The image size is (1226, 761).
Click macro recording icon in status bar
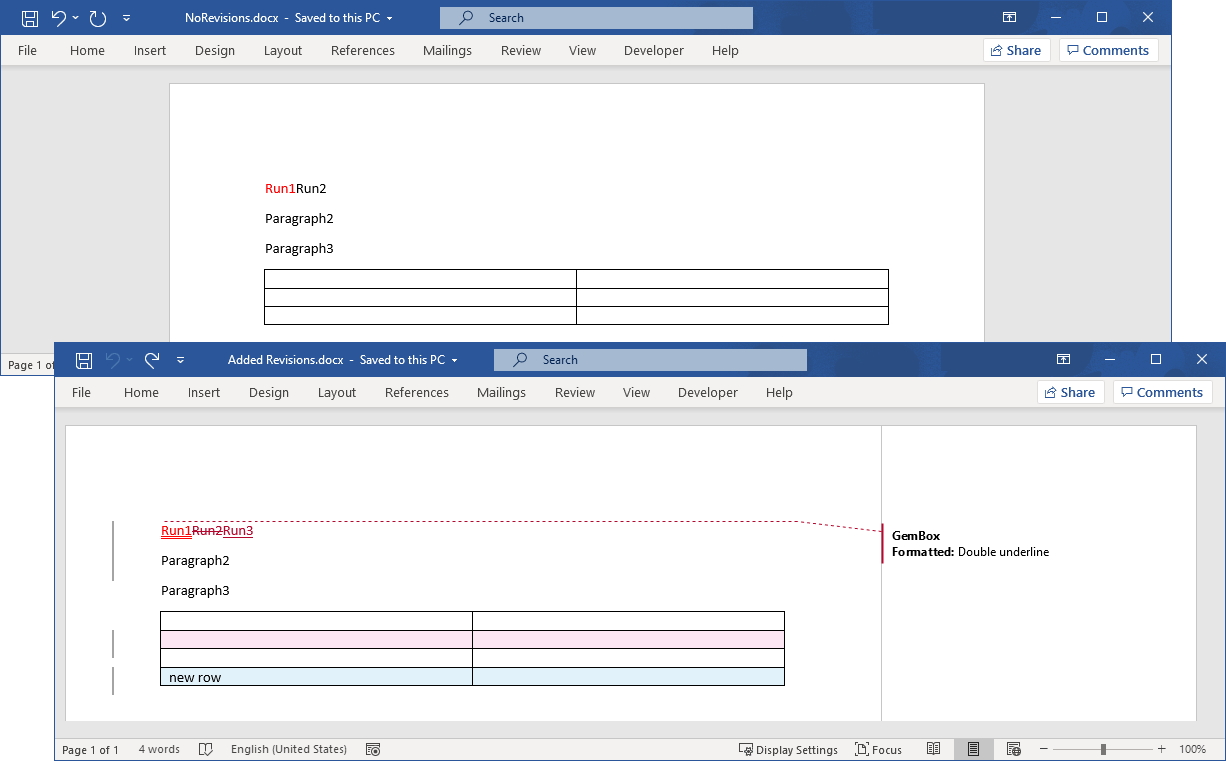click(373, 749)
